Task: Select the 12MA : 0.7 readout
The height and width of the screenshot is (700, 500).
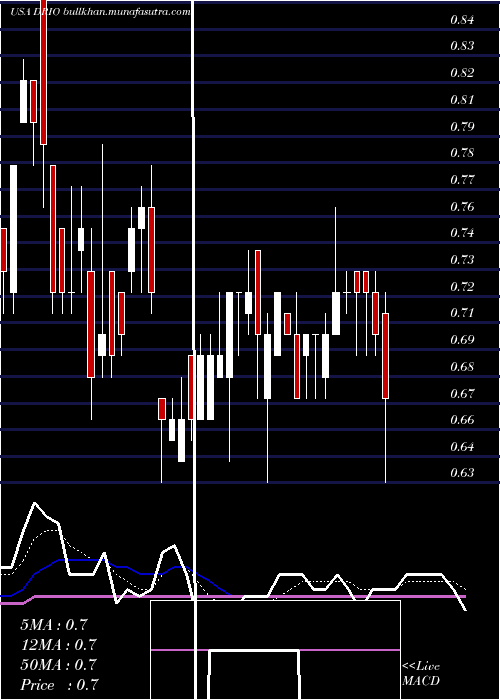Action: pos(58,645)
